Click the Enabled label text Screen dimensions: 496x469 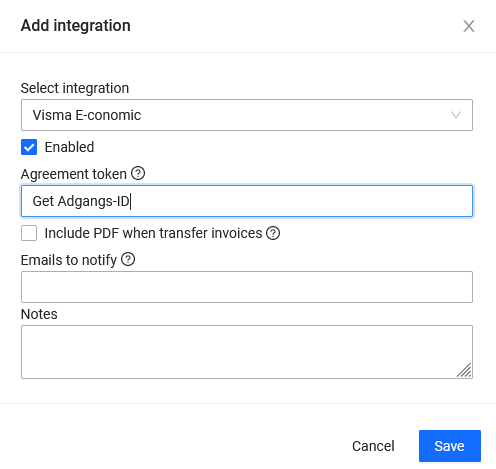point(69,147)
